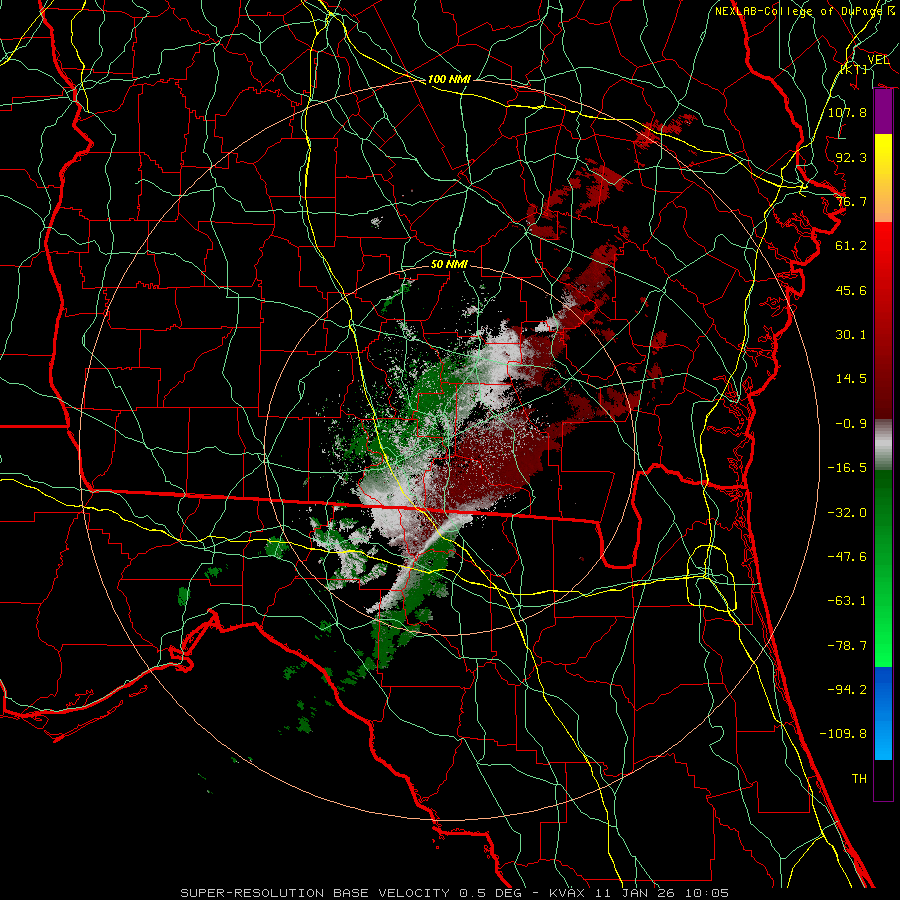Click the green band of the color bar
Screen dimensions: 900x900
pyautogui.click(x=883, y=568)
